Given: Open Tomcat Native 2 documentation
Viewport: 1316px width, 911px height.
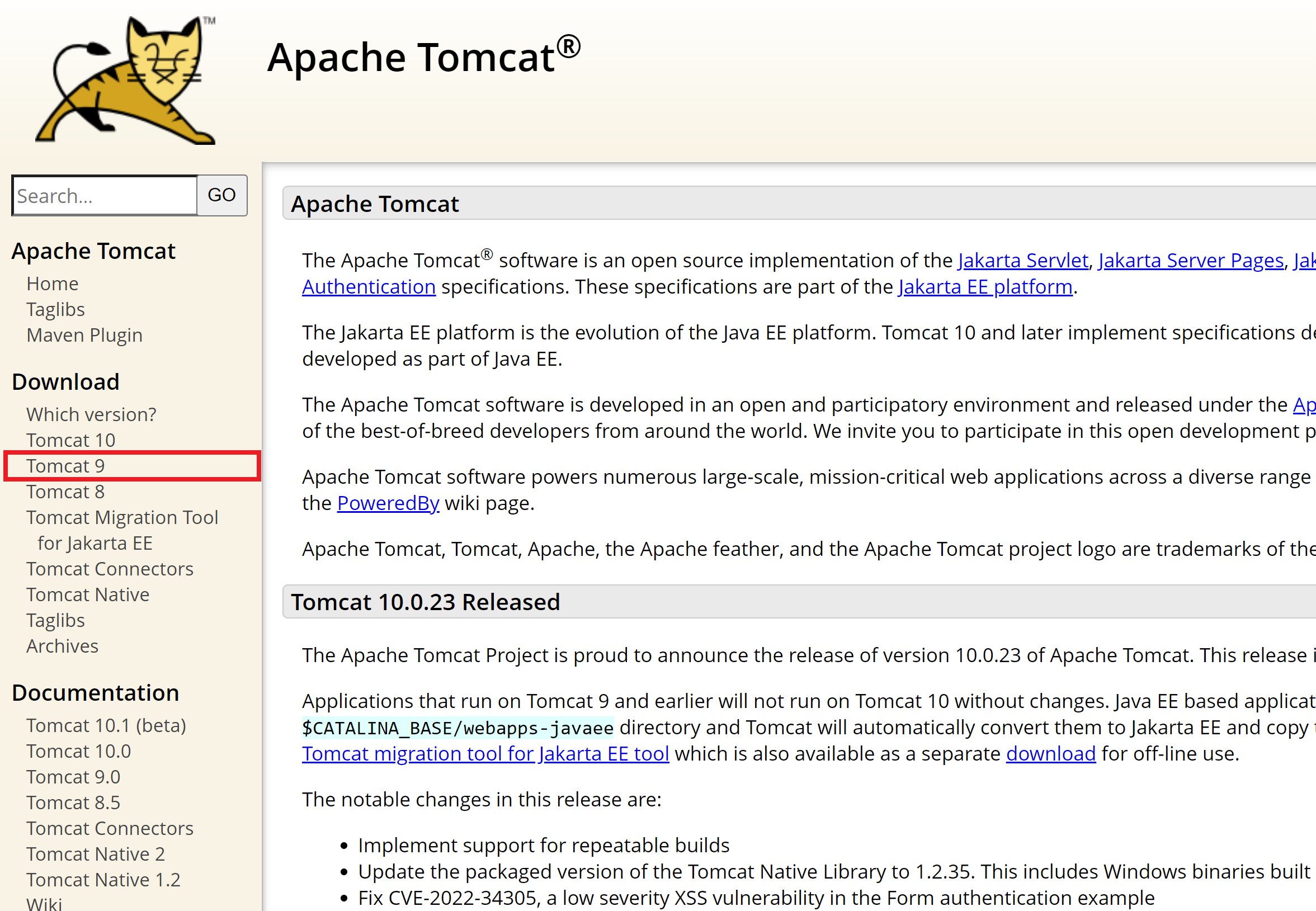Looking at the screenshot, I should tap(95, 854).
